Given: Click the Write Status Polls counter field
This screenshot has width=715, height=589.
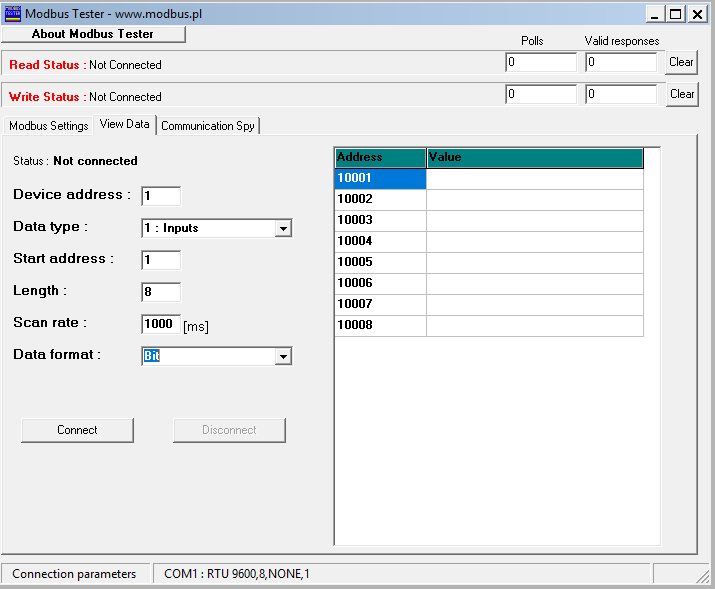Looking at the screenshot, I should tap(541, 94).
